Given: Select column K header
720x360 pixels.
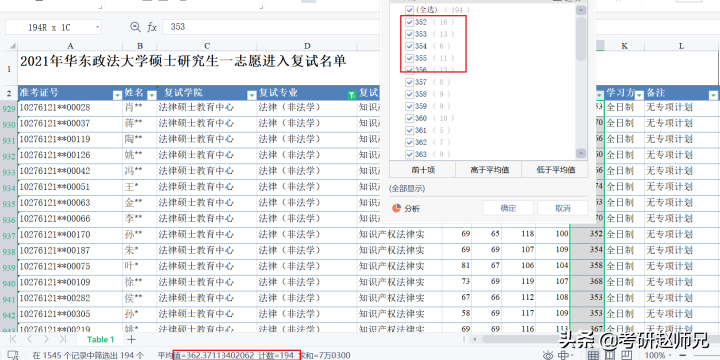Looking at the screenshot, I should click(x=624, y=46).
